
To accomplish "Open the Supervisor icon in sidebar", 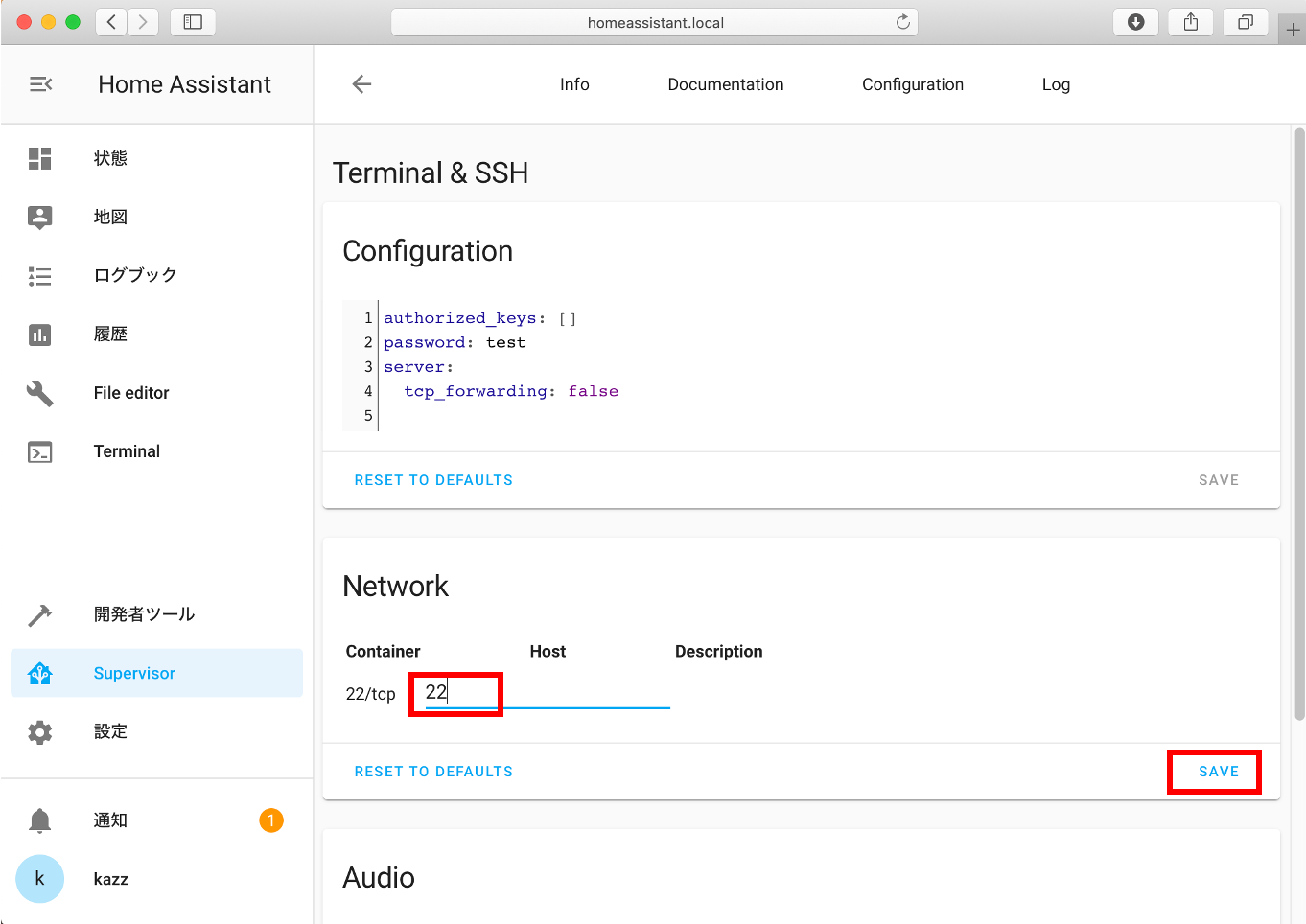I will 39,673.
